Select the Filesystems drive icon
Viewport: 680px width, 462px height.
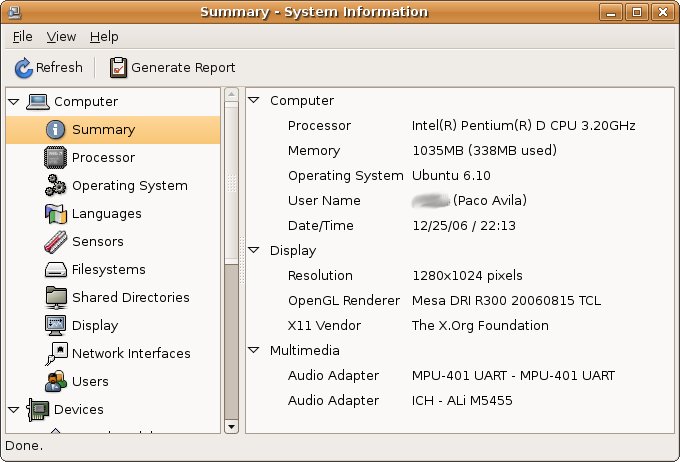[x=56, y=270]
